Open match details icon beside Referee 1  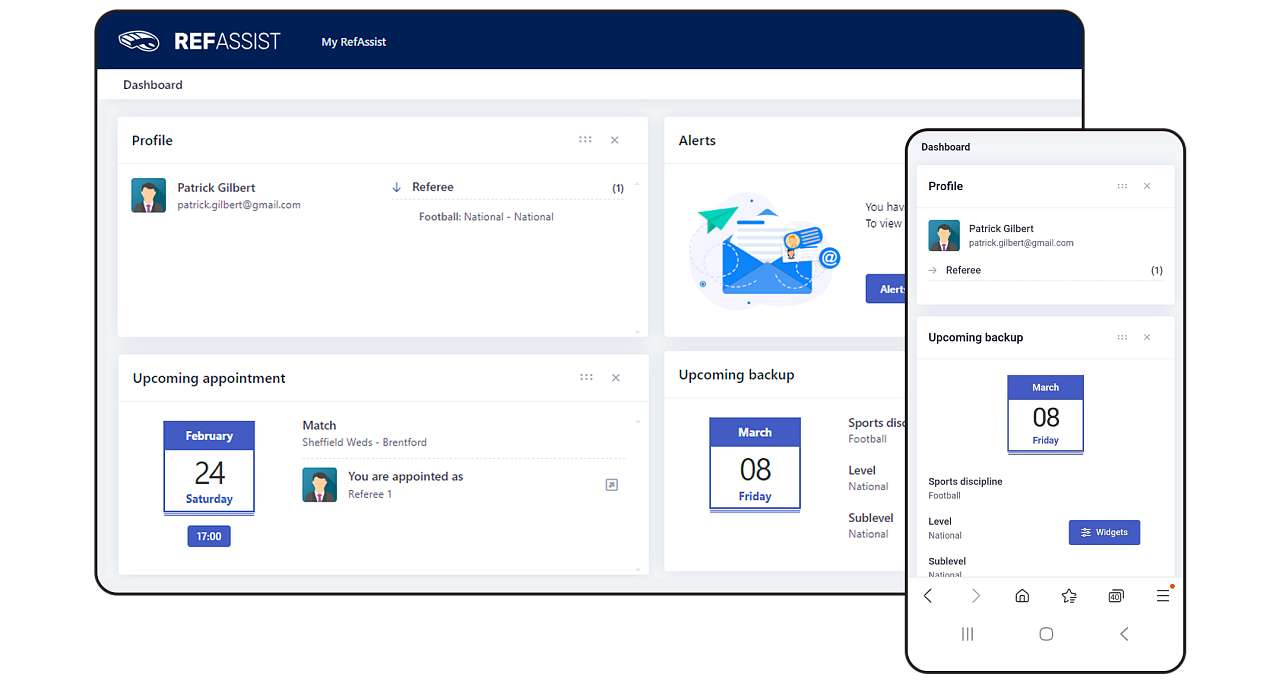coord(612,485)
